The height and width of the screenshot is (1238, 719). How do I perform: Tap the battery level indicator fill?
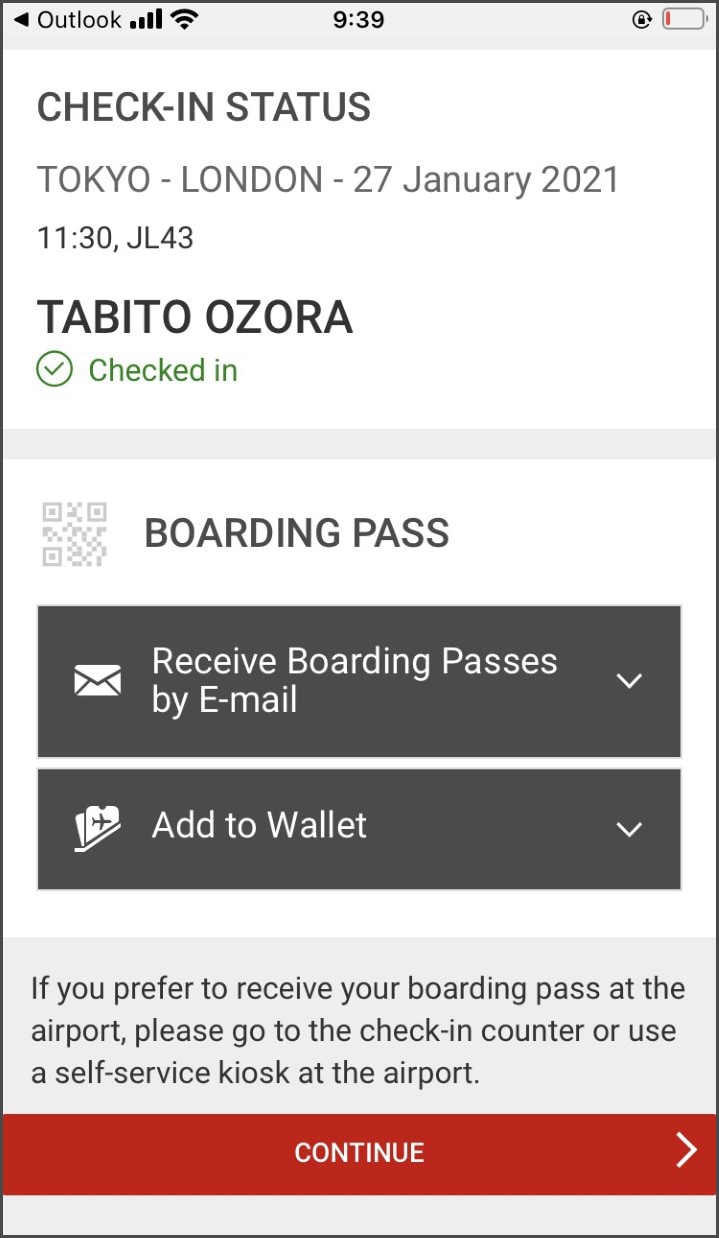point(670,18)
